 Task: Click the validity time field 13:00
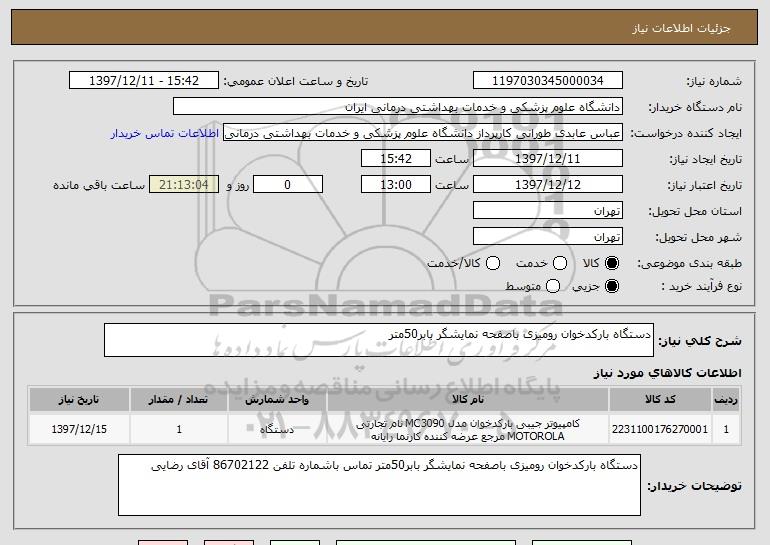tap(396, 185)
